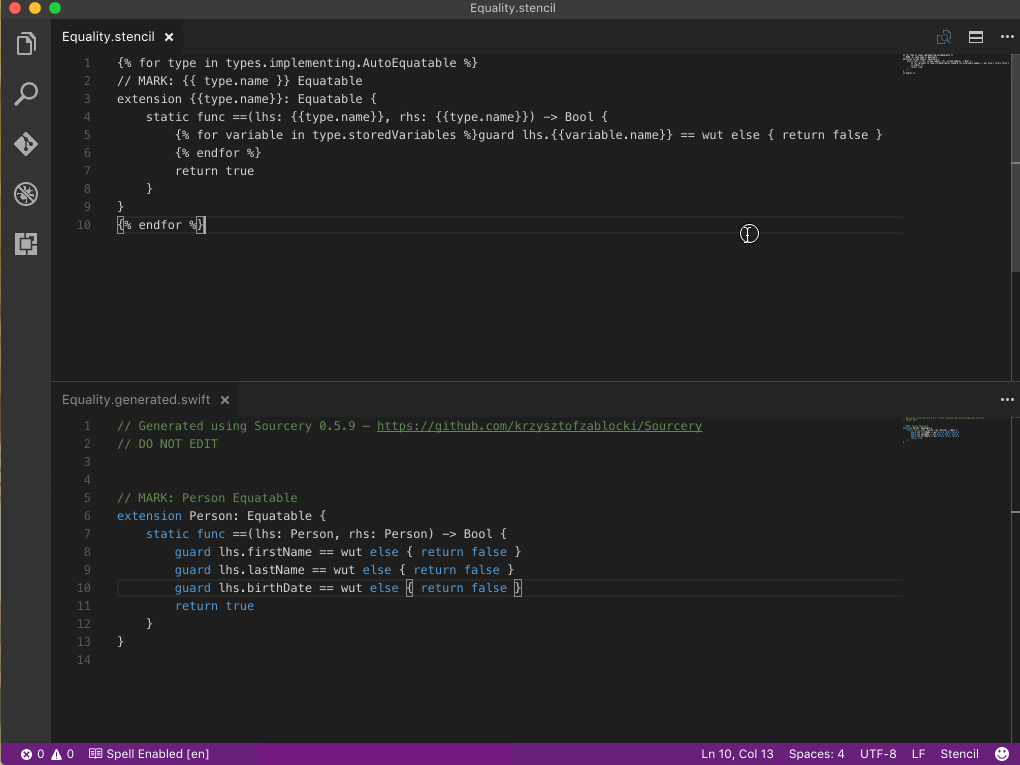Viewport: 1020px width, 765px height.
Task: Open the Source Control (Git) view
Action: (x=26, y=144)
